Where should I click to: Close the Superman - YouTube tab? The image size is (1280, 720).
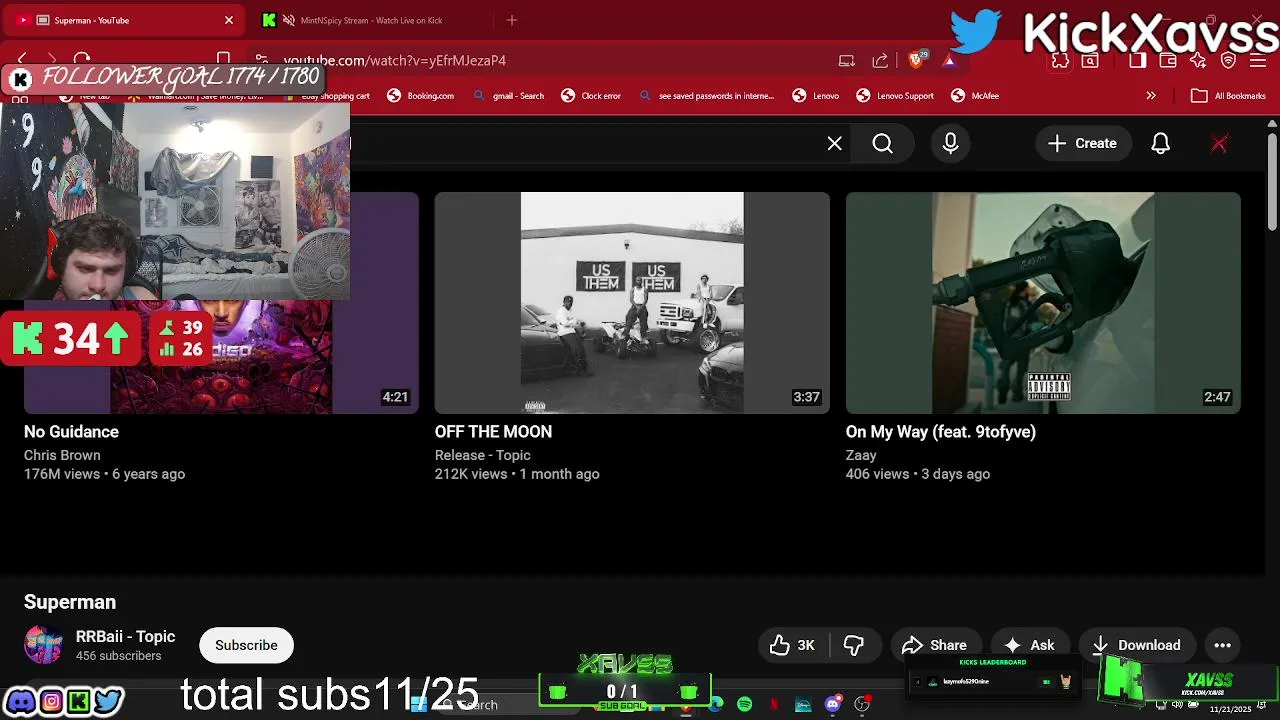click(228, 20)
